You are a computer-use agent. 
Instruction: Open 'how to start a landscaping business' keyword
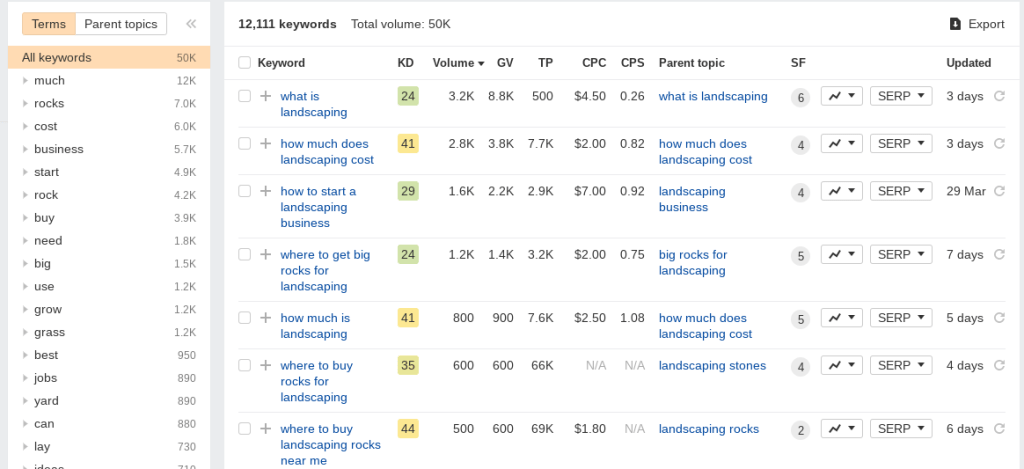click(318, 207)
